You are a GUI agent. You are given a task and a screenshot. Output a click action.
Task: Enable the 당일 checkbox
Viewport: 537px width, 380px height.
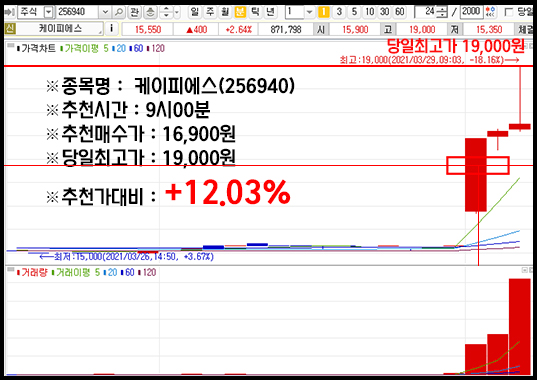pyautogui.click(x=509, y=13)
